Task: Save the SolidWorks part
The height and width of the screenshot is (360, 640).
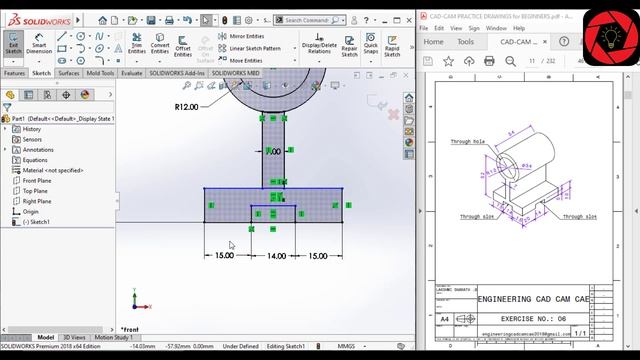Action: point(151,20)
